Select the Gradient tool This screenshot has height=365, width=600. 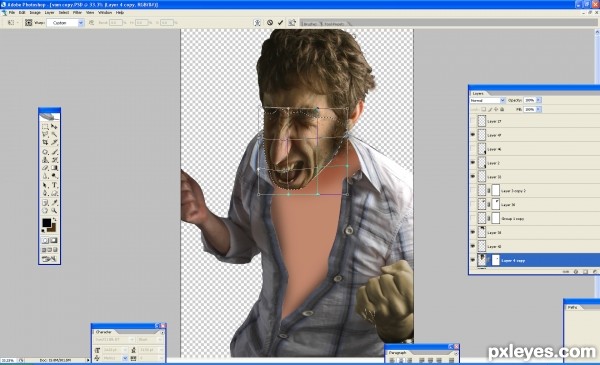(54, 168)
